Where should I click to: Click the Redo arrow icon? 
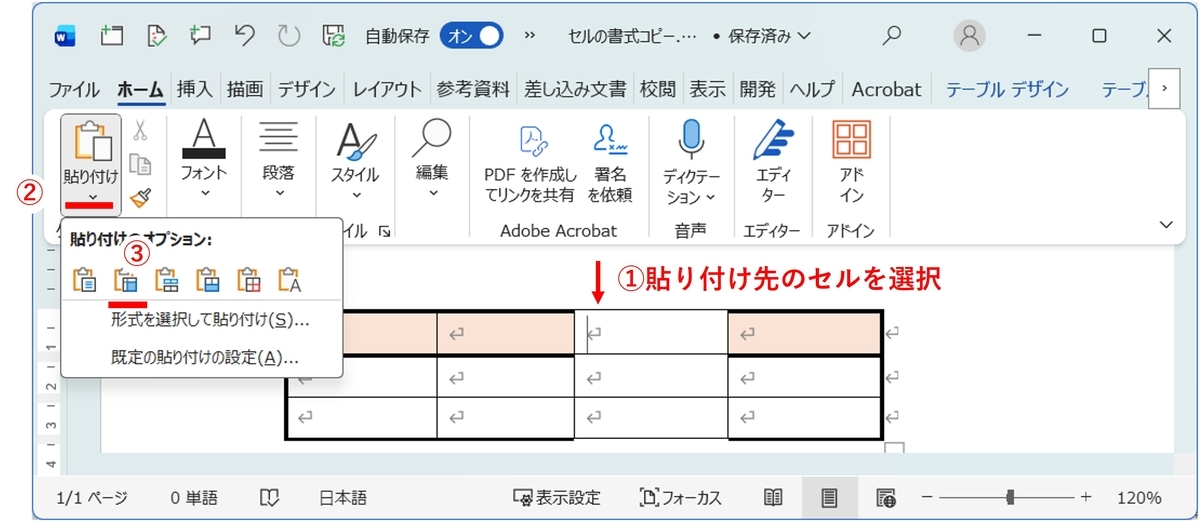pos(289,36)
